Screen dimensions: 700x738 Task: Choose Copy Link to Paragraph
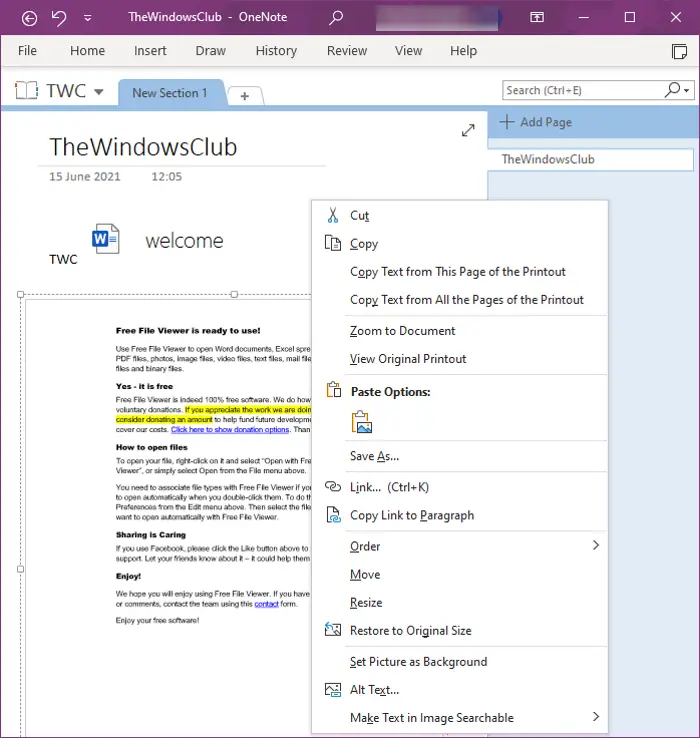coord(460,515)
